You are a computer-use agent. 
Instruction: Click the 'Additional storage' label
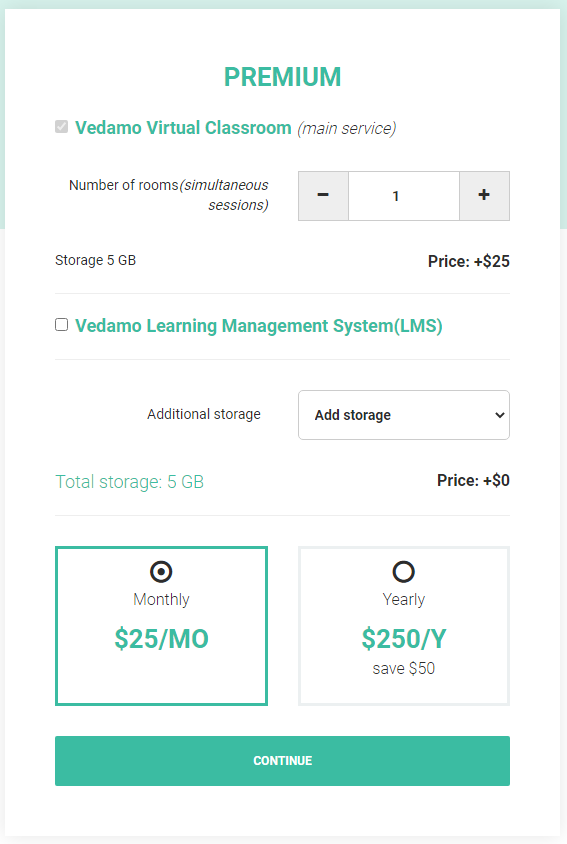(x=204, y=414)
